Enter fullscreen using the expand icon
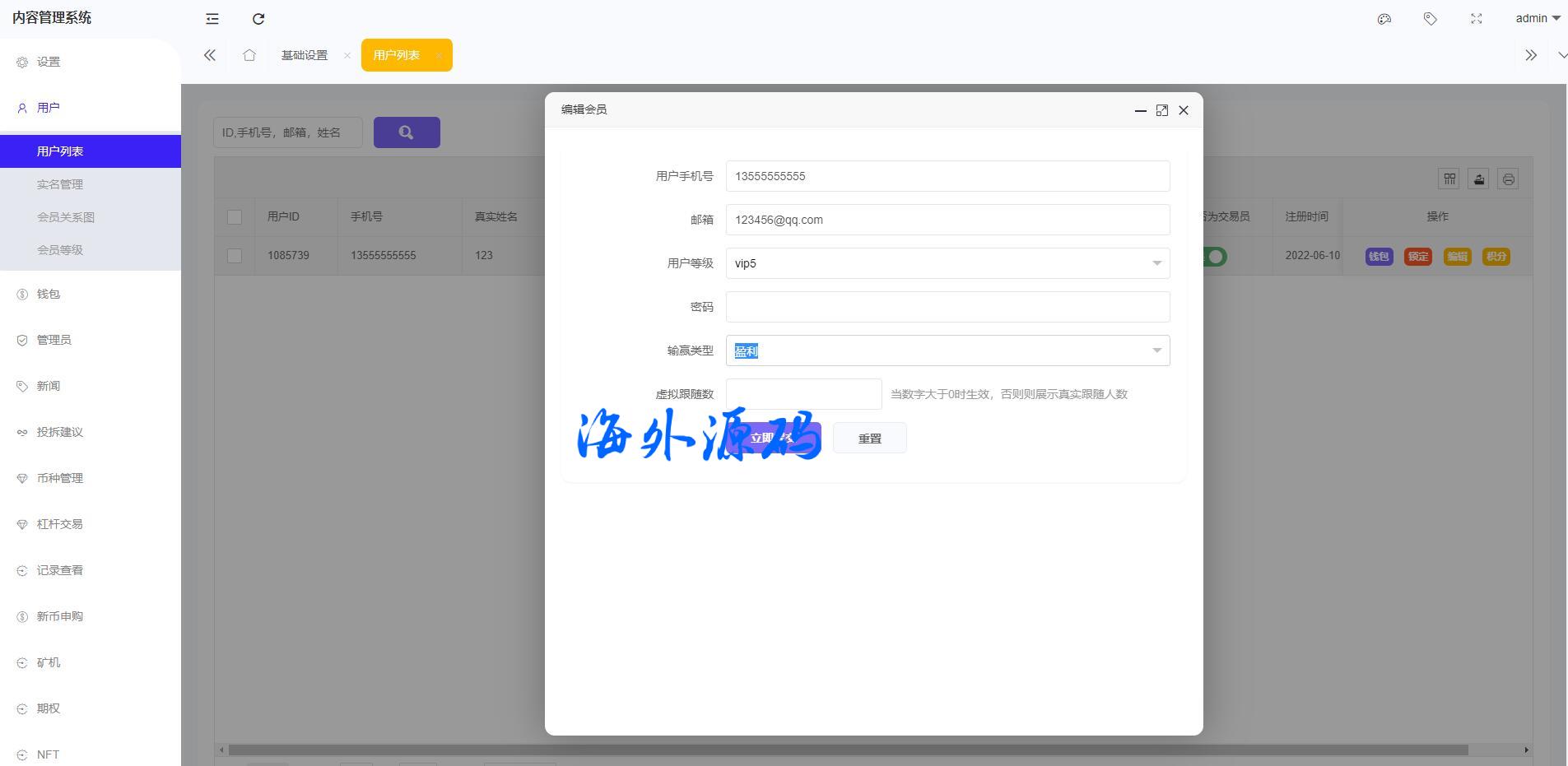This screenshot has height=766, width=1568. coord(1477,19)
